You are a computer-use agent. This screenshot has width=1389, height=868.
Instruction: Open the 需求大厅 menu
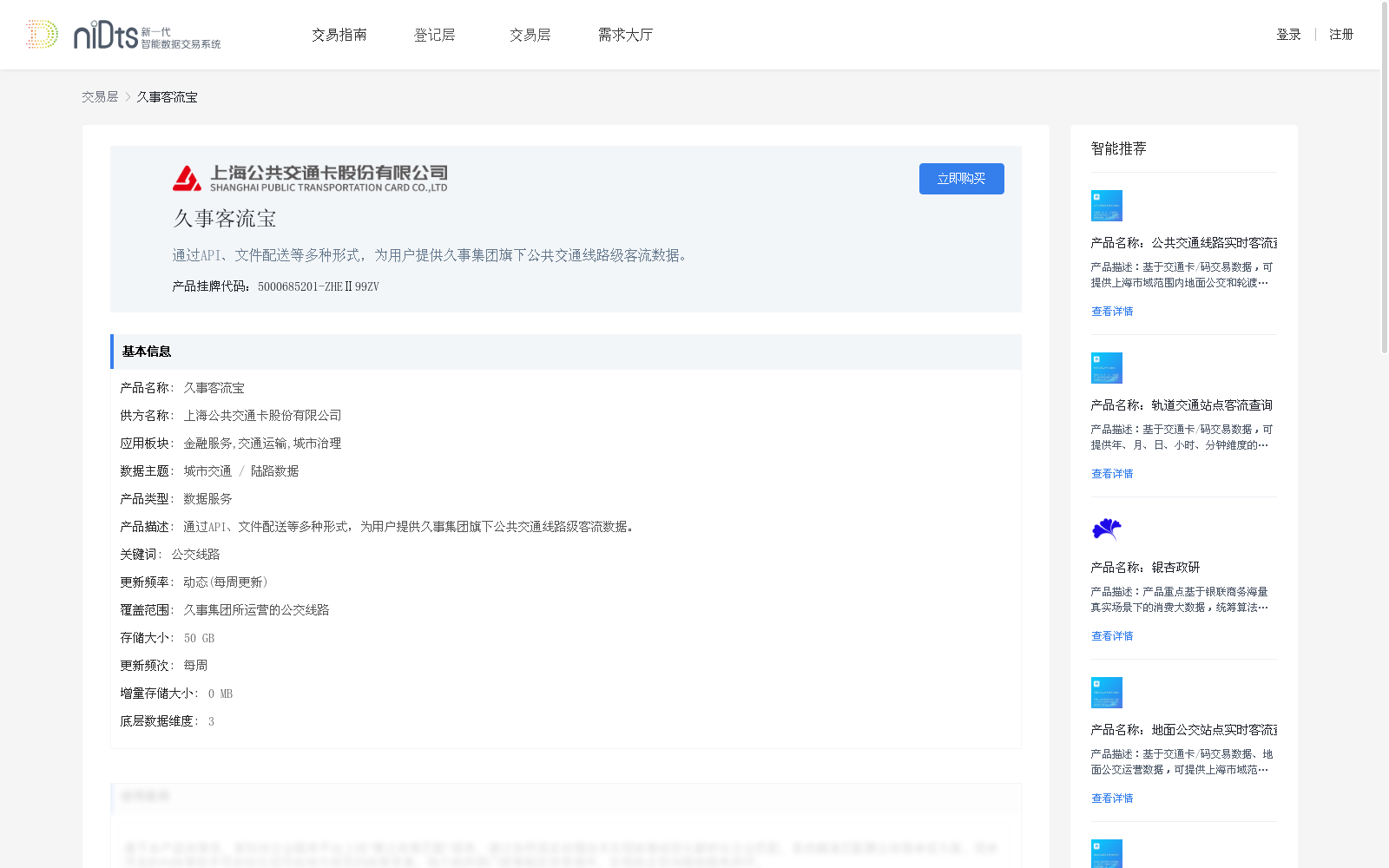pyautogui.click(x=625, y=35)
